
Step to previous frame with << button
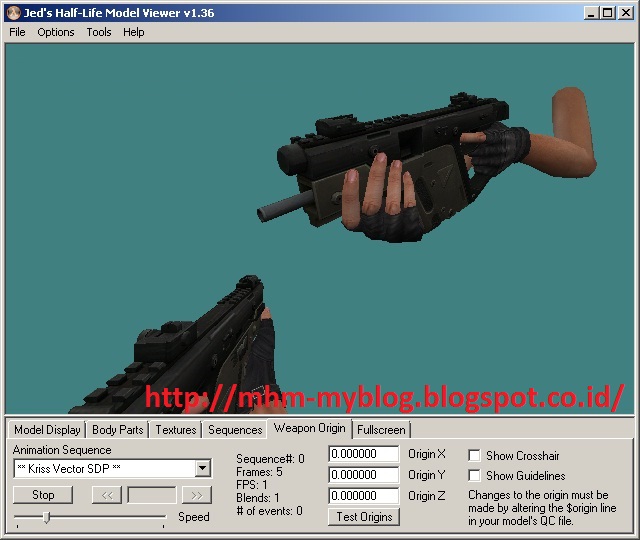click(107, 495)
